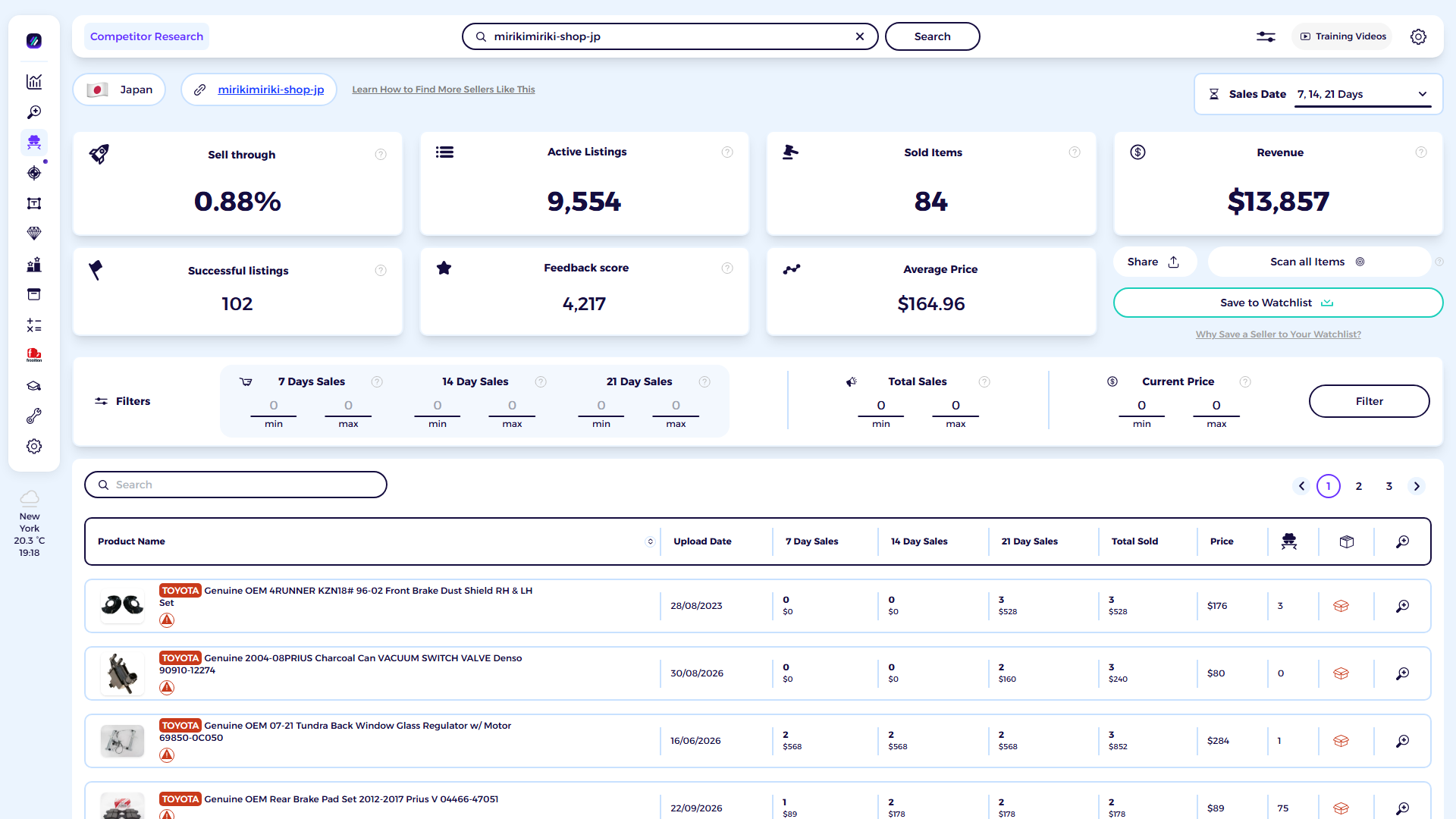Screen dimensions: 1456x819
Task: Focus the 7 Days Sales min field
Action: tap(273, 406)
